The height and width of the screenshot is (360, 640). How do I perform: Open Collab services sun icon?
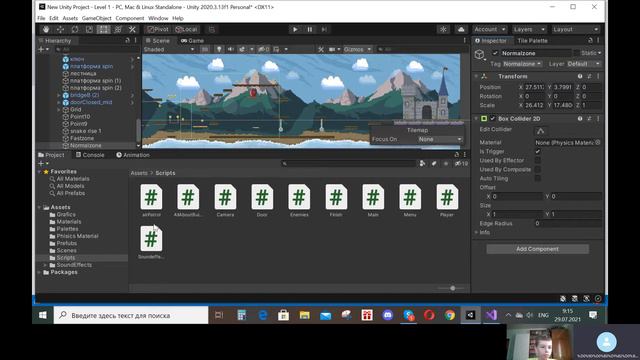(x=443, y=29)
